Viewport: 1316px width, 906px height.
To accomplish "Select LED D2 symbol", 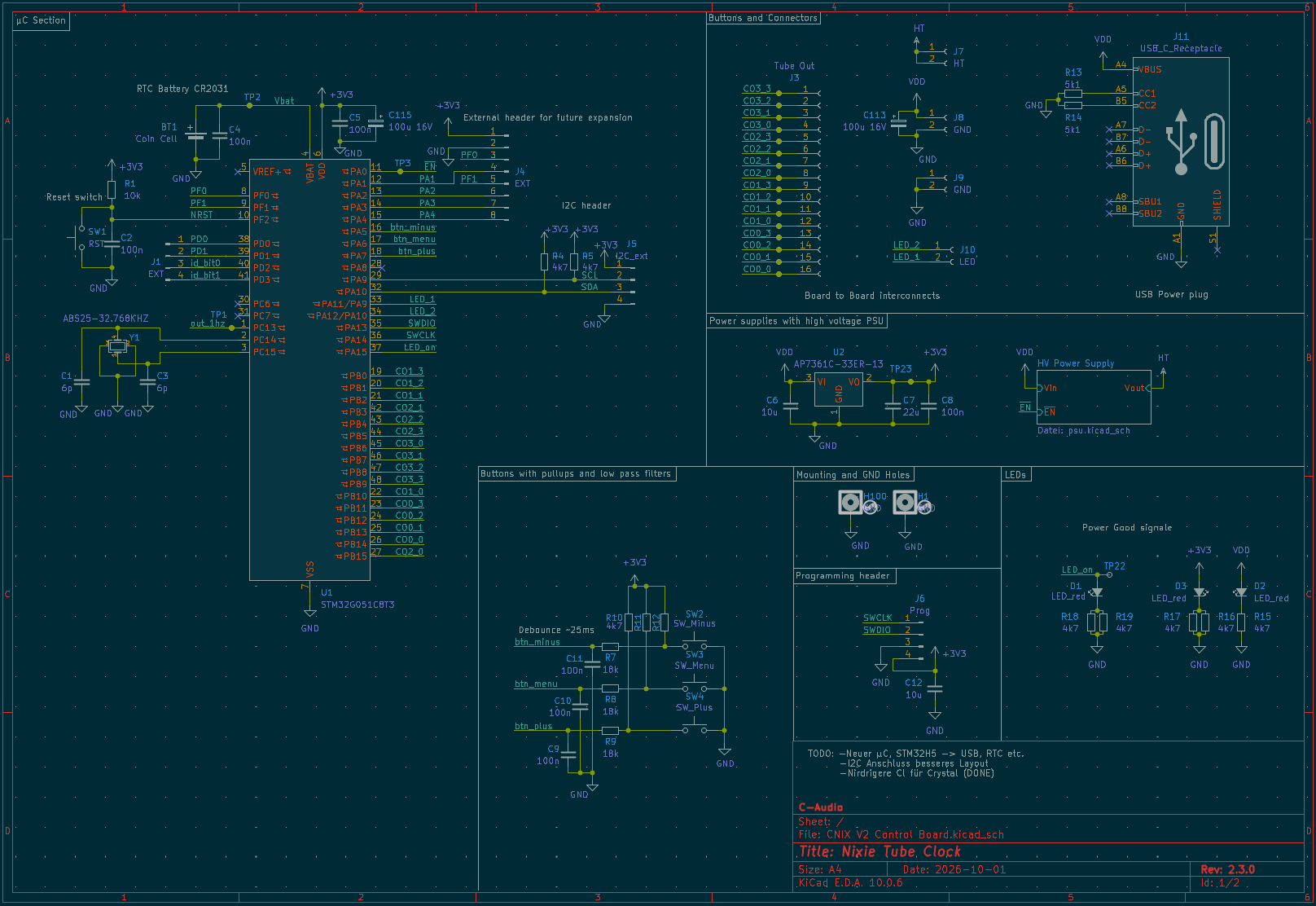I will (x=1240, y=592).
